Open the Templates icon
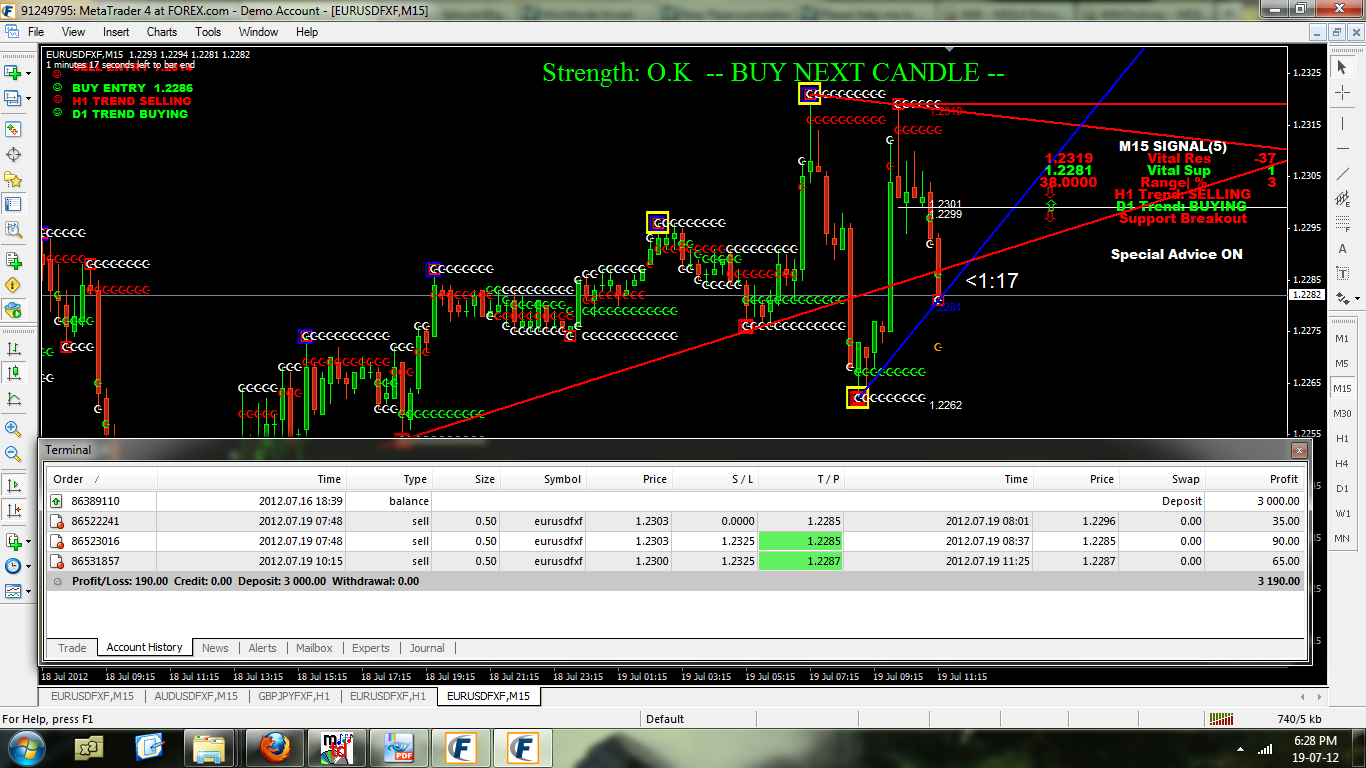Image resolution: width=1366 pixels, height=768 pixels. [12, 592]
